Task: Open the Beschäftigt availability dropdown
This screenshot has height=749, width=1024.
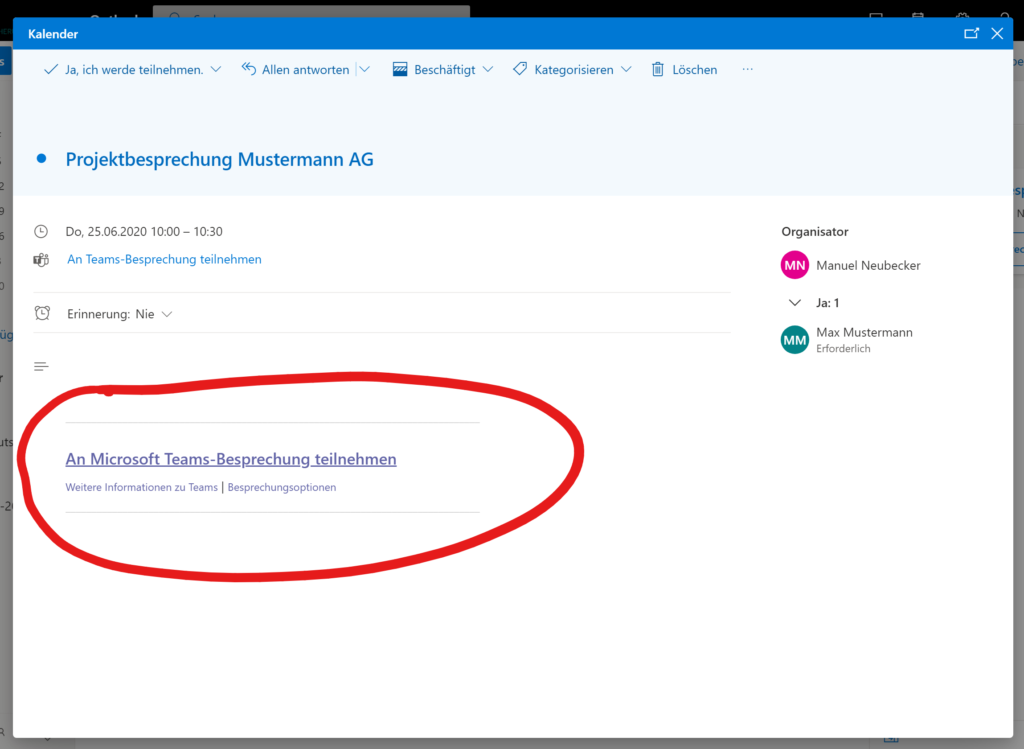Action: (488, 69)
